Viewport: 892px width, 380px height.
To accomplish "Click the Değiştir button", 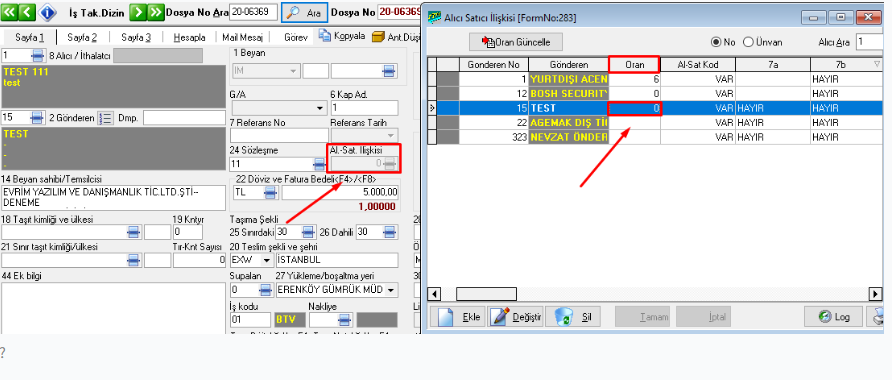I will pyautogui.click(x=515, y=316).
